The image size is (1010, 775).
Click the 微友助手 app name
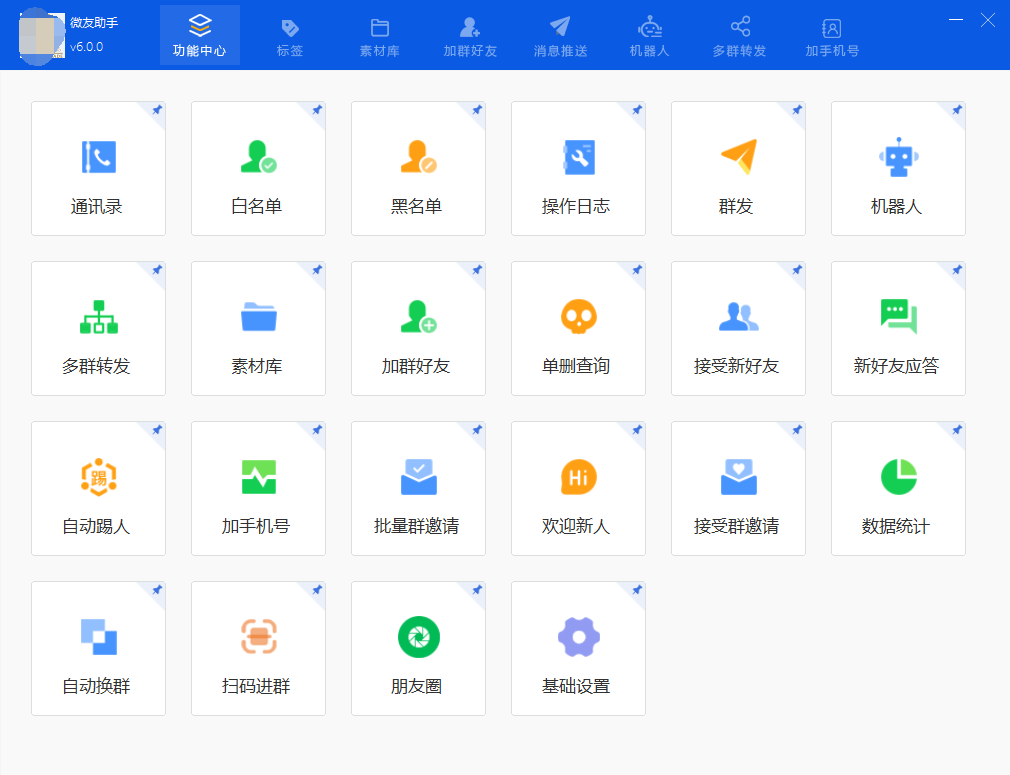pyautogui.click(x=94, y=23)
